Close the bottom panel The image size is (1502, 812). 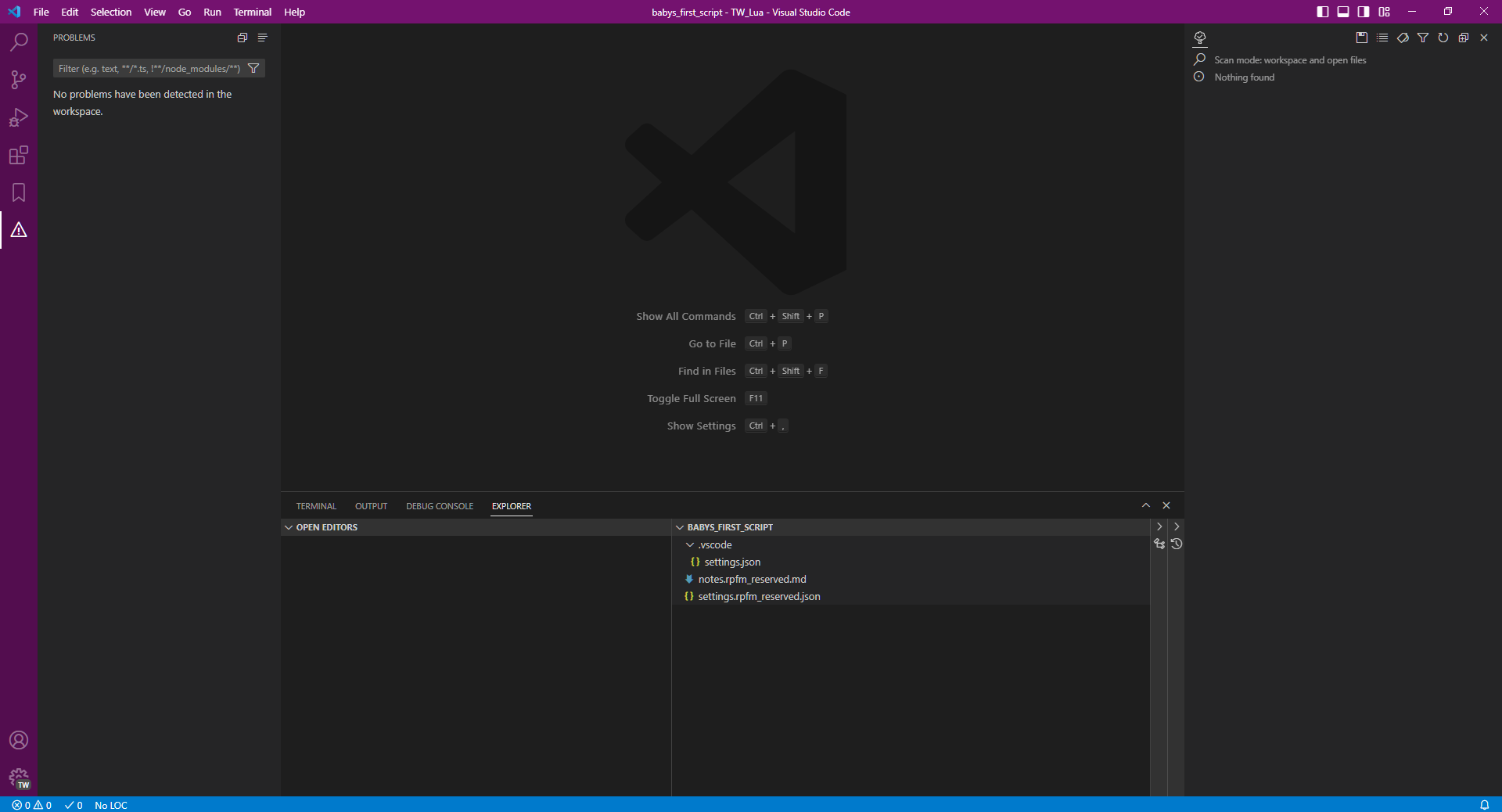[1166, 505]
